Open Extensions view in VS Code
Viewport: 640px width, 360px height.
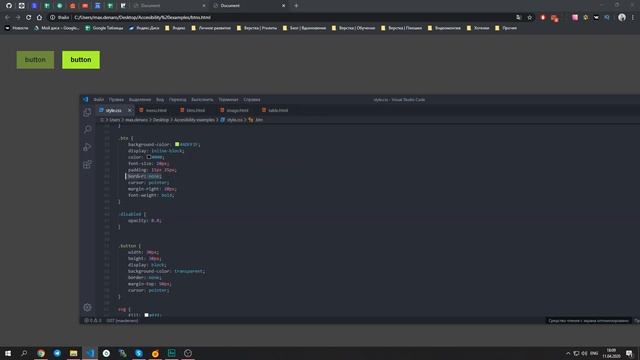pos(87,164)
